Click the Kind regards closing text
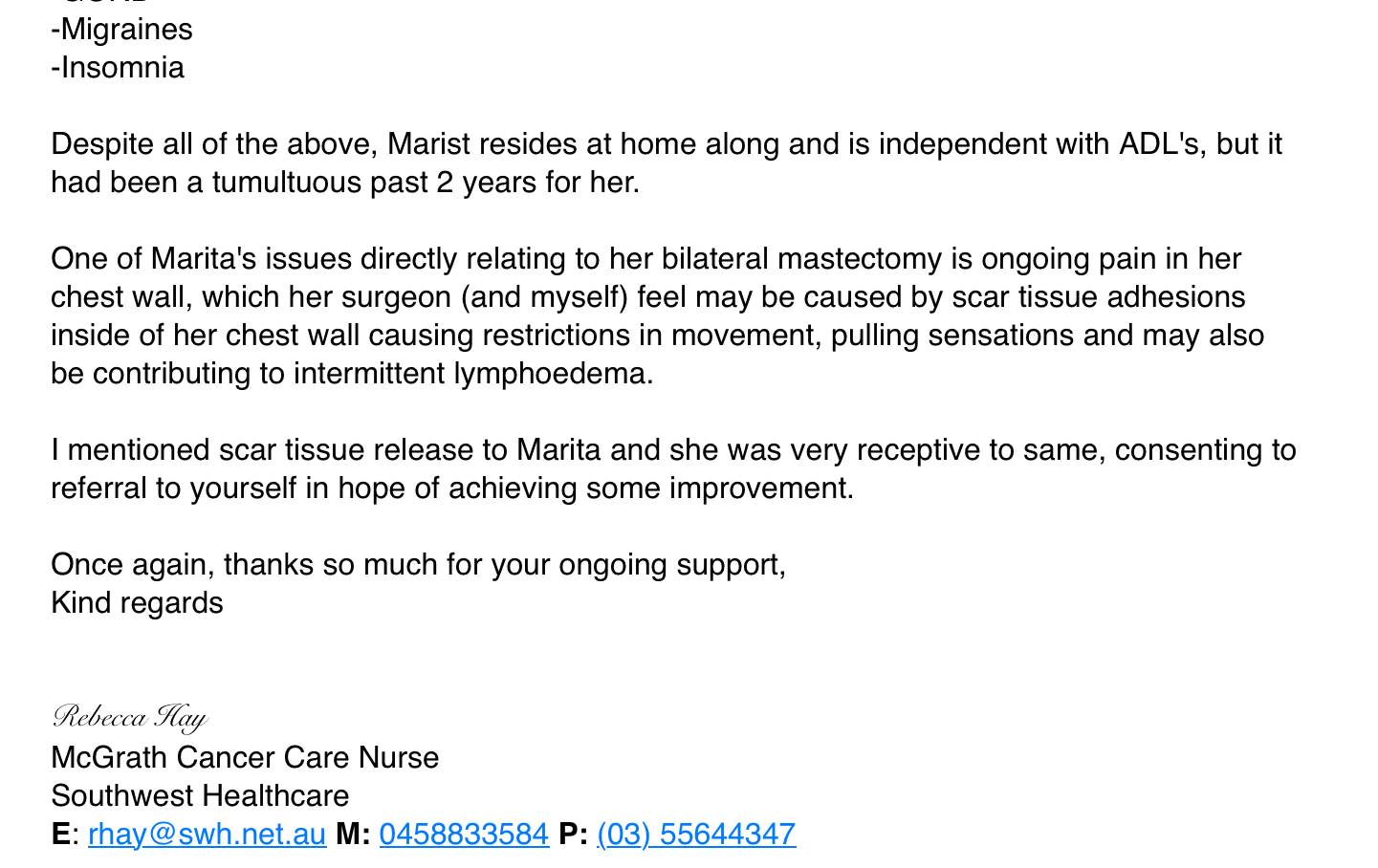1378x868 pixels. tap(137, 603)
